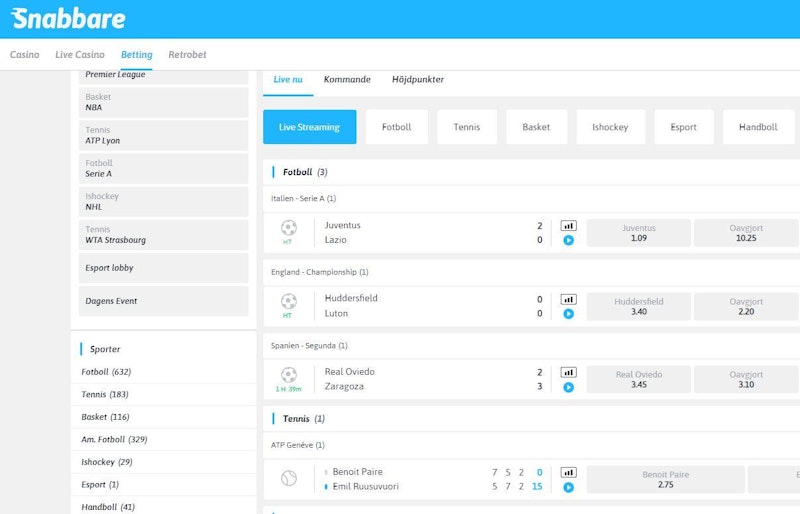Bet on Juventus at odds 1.09
The image size is (800, 514).
pyautogui.click(x=638, y=233)
